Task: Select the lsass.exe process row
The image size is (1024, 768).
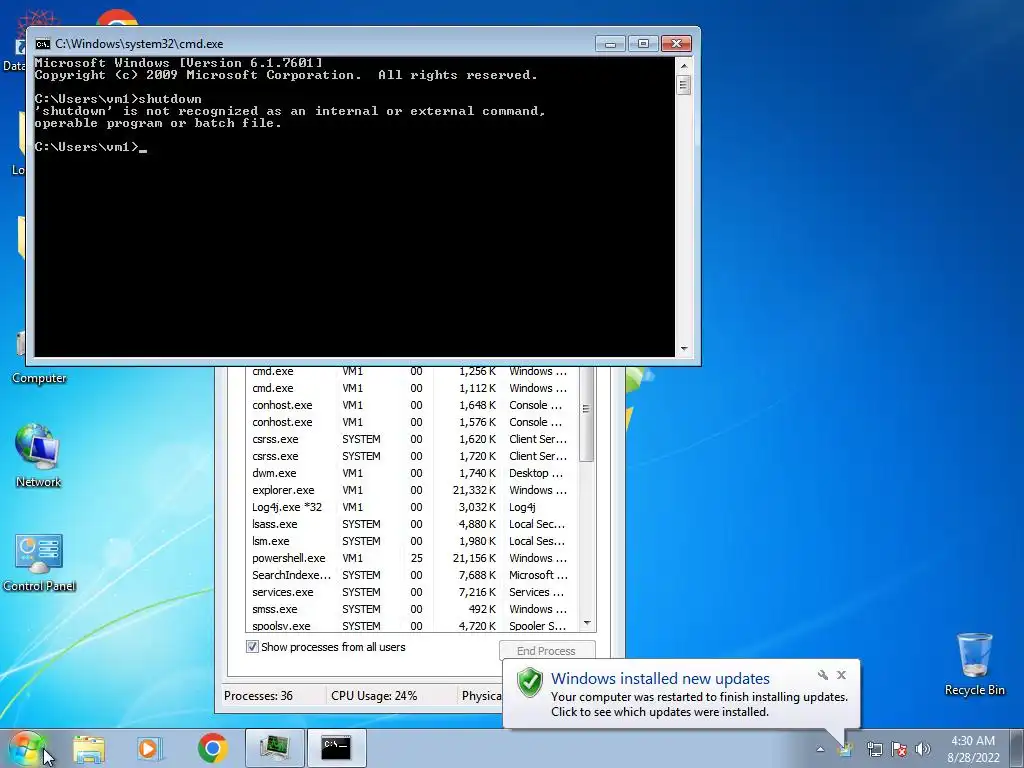Action: [411, 524]
